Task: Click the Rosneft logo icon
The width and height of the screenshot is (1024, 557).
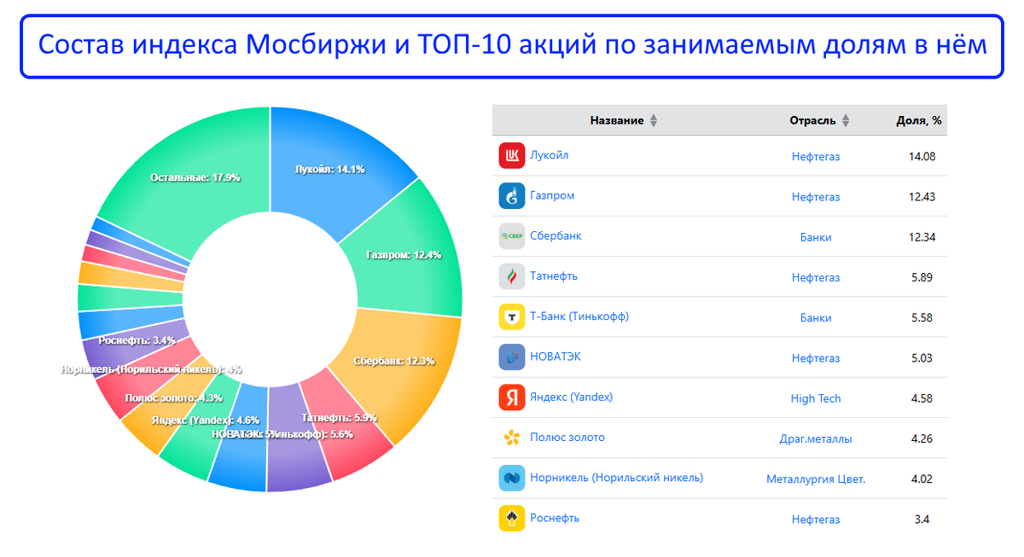Action: click(x=511, y=518)
